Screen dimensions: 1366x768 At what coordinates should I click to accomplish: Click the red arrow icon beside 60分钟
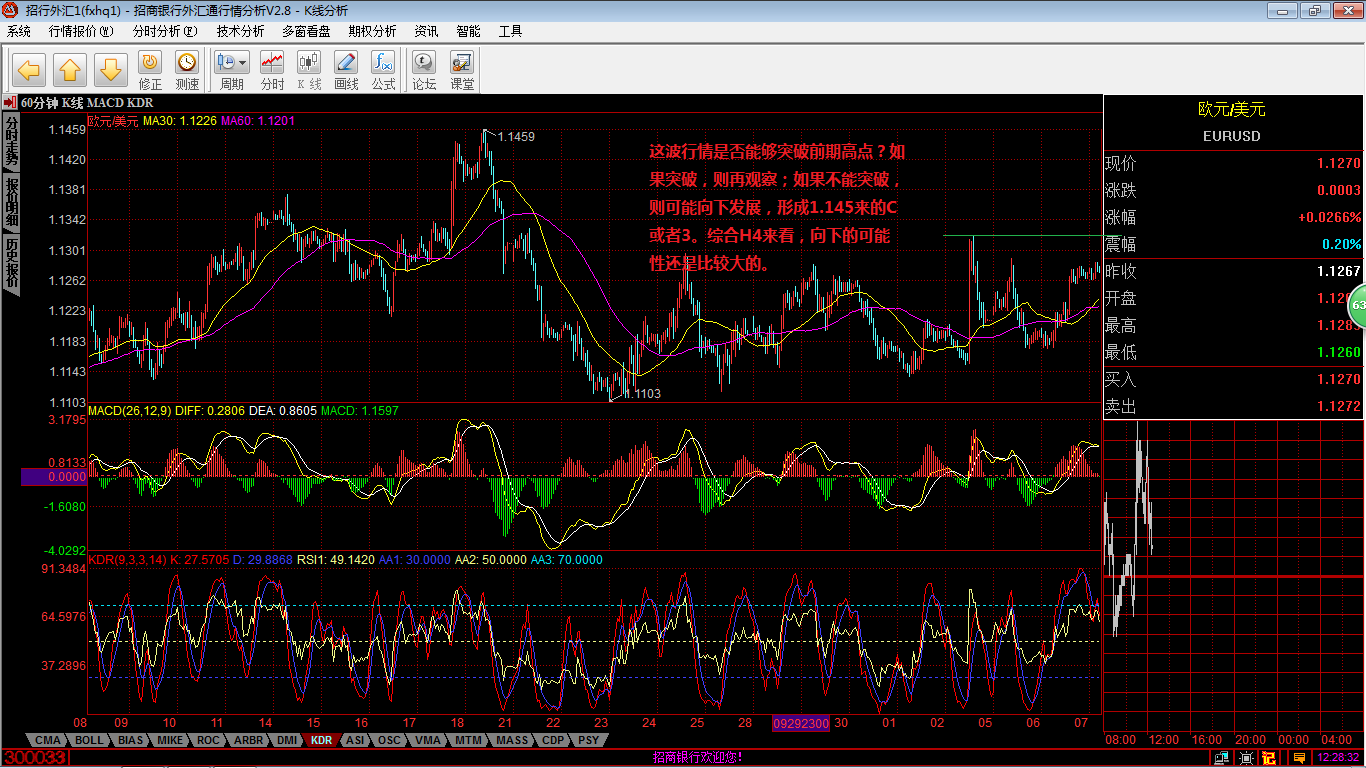point(10,102)
